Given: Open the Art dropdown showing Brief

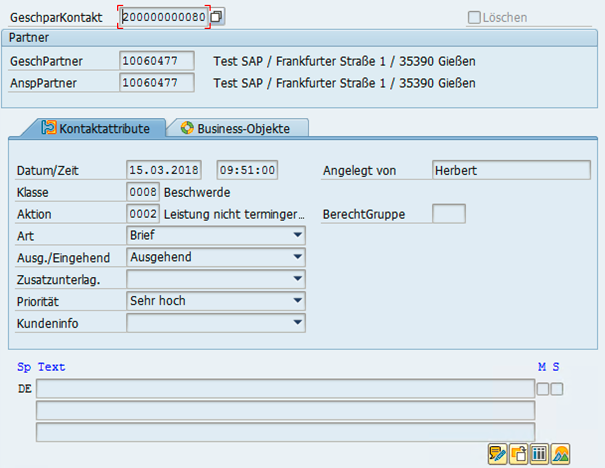Looking at the screenshot, I should 298,235.
